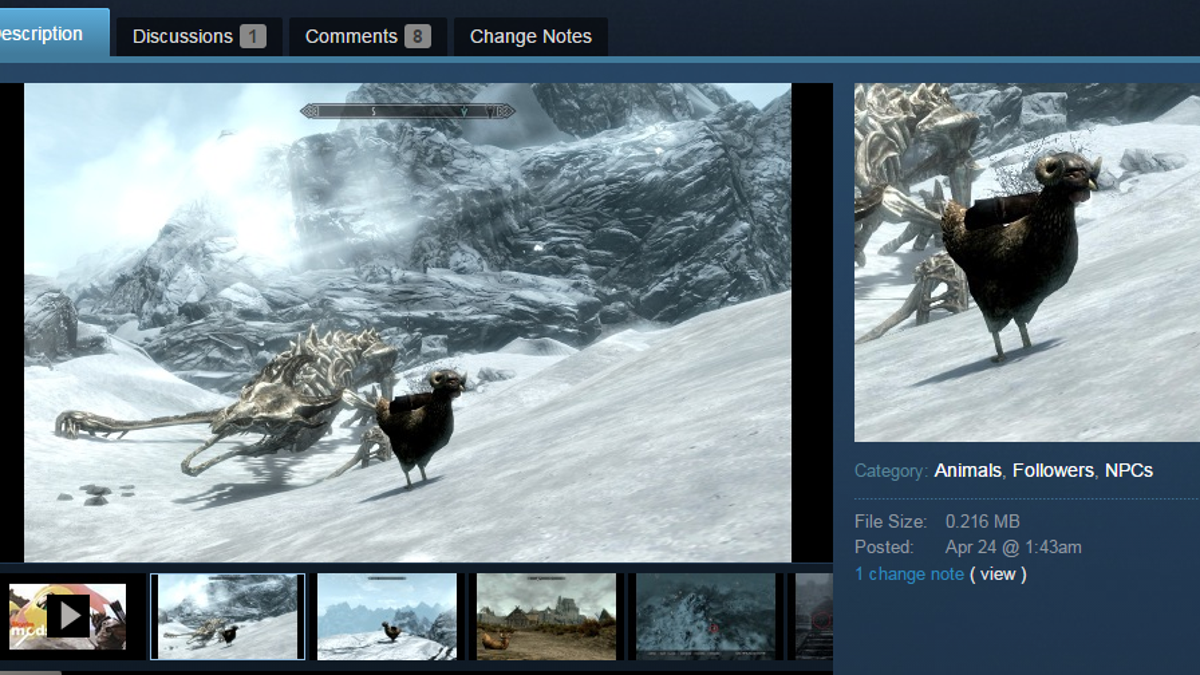Filter by the Animals category
1200x675 pixels.
(x=968, y=470)
